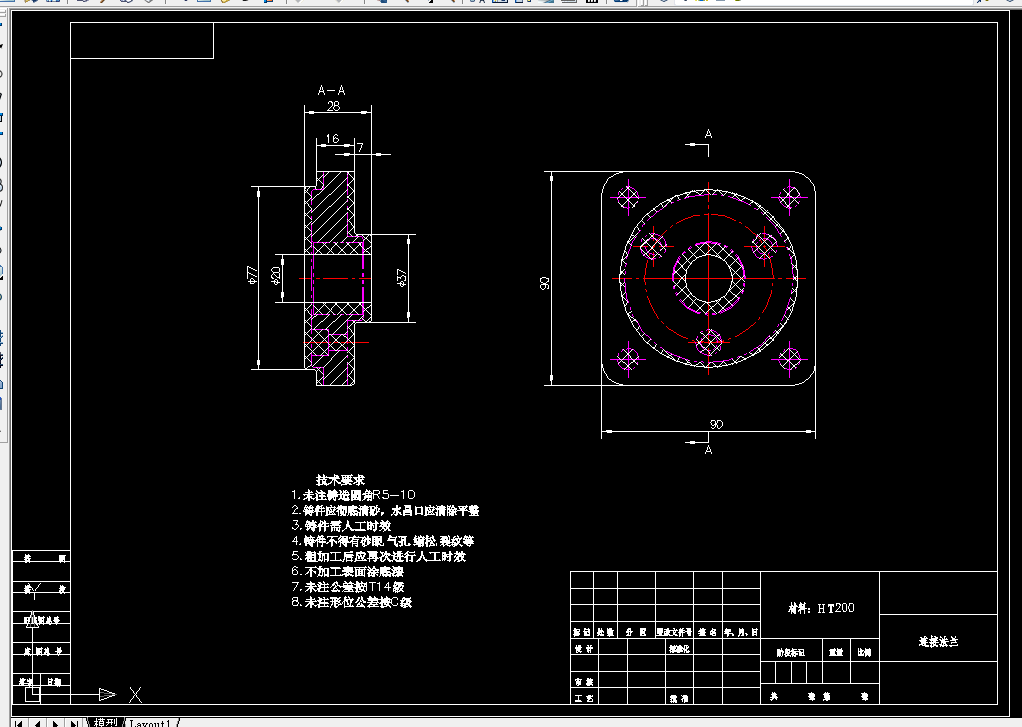
Task: Select the 7 dimension text
Action: tap(360, 148)
